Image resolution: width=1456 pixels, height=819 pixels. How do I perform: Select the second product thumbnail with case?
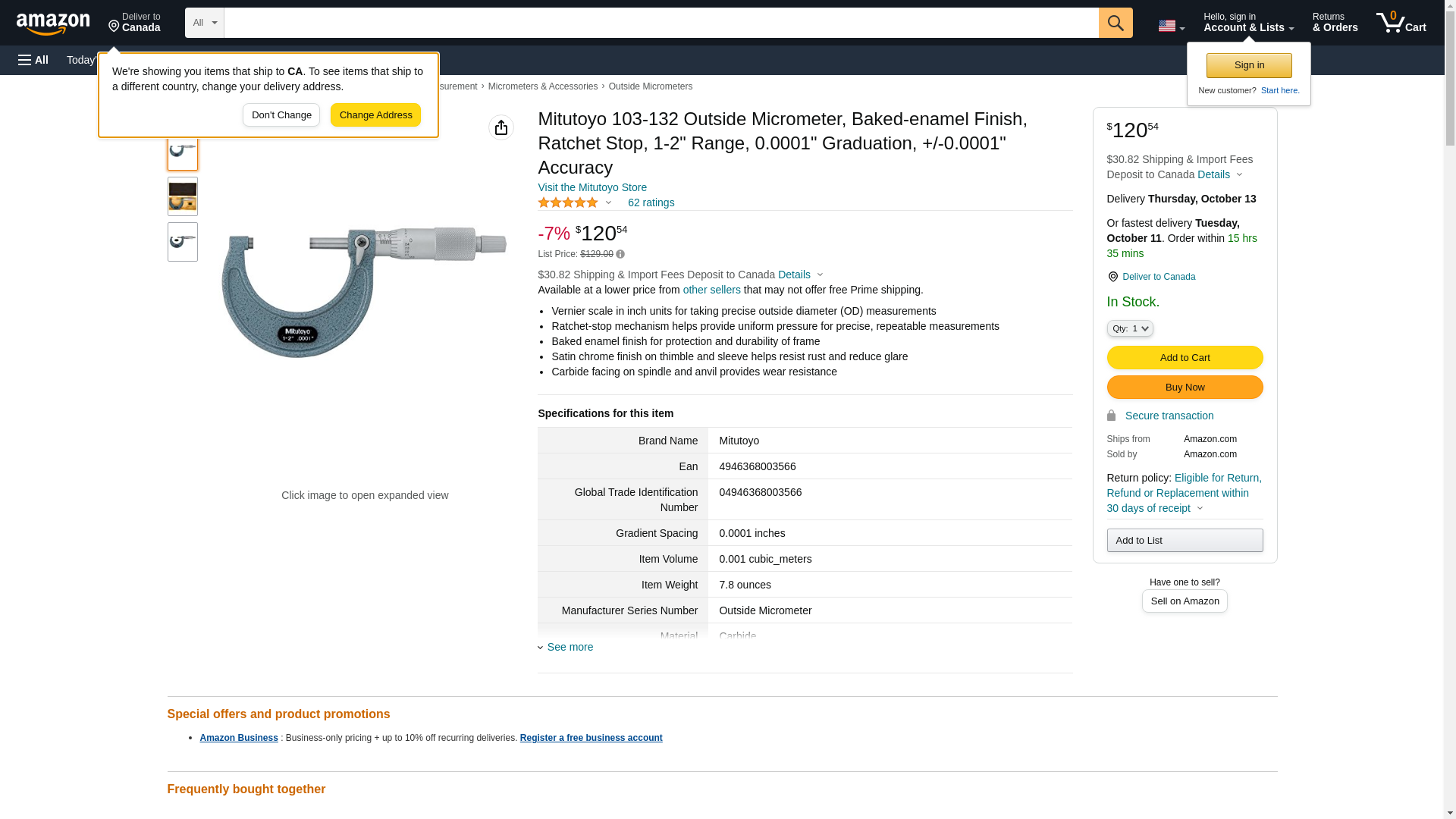pyautogui.click(x=182, y=196)
